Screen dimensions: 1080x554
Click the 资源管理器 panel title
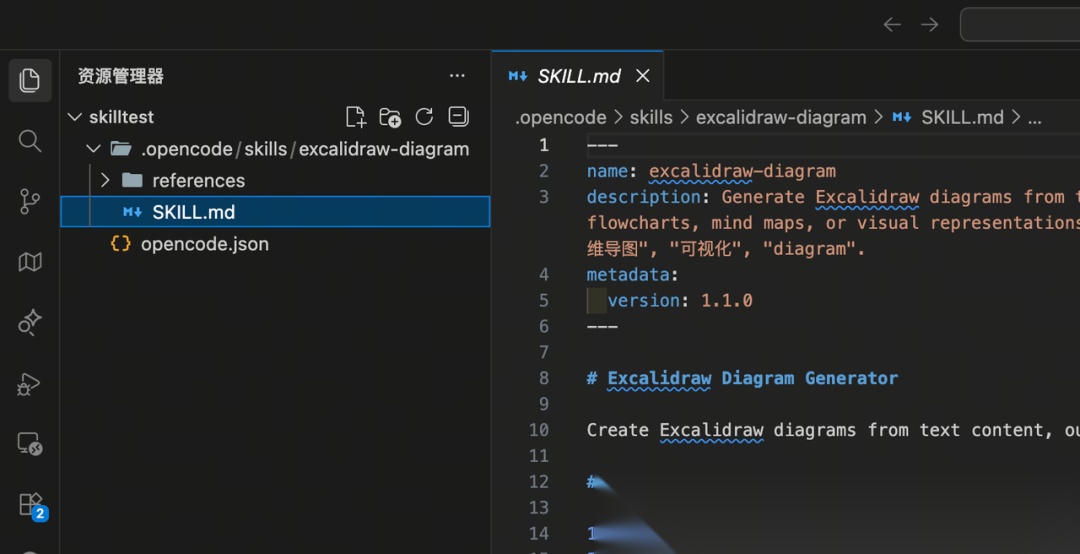(121, 76)
